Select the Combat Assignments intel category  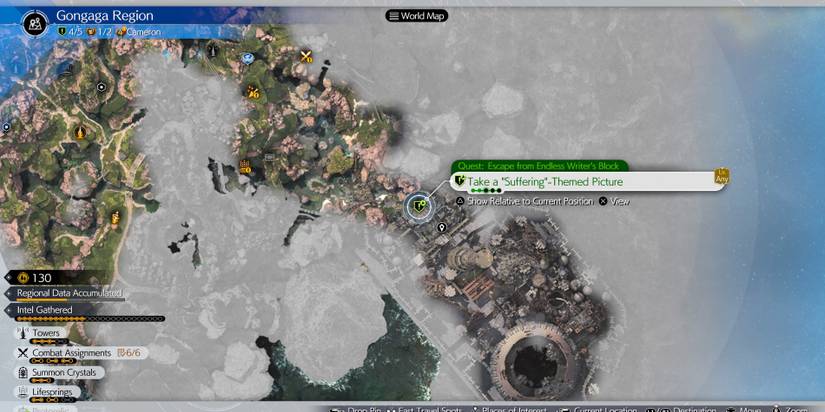(x=70, y=353)
